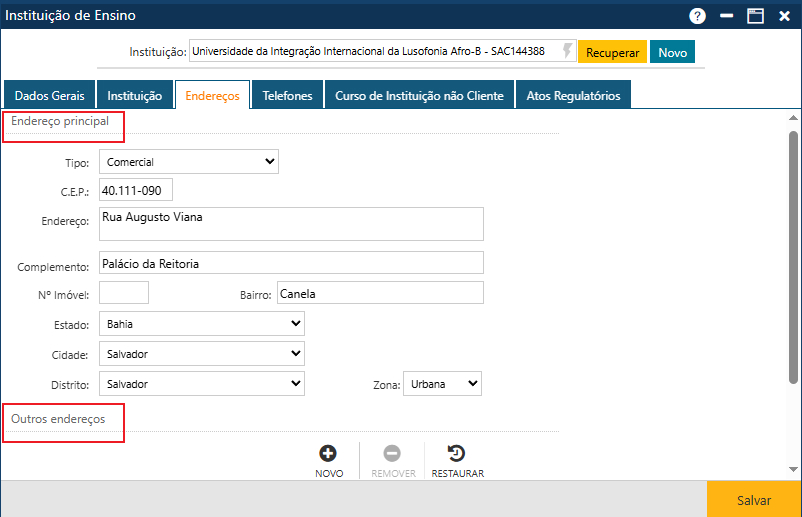Open the Instituição tab
The height and width of the screenshot is (517, 802).
[x=135, y=95]
